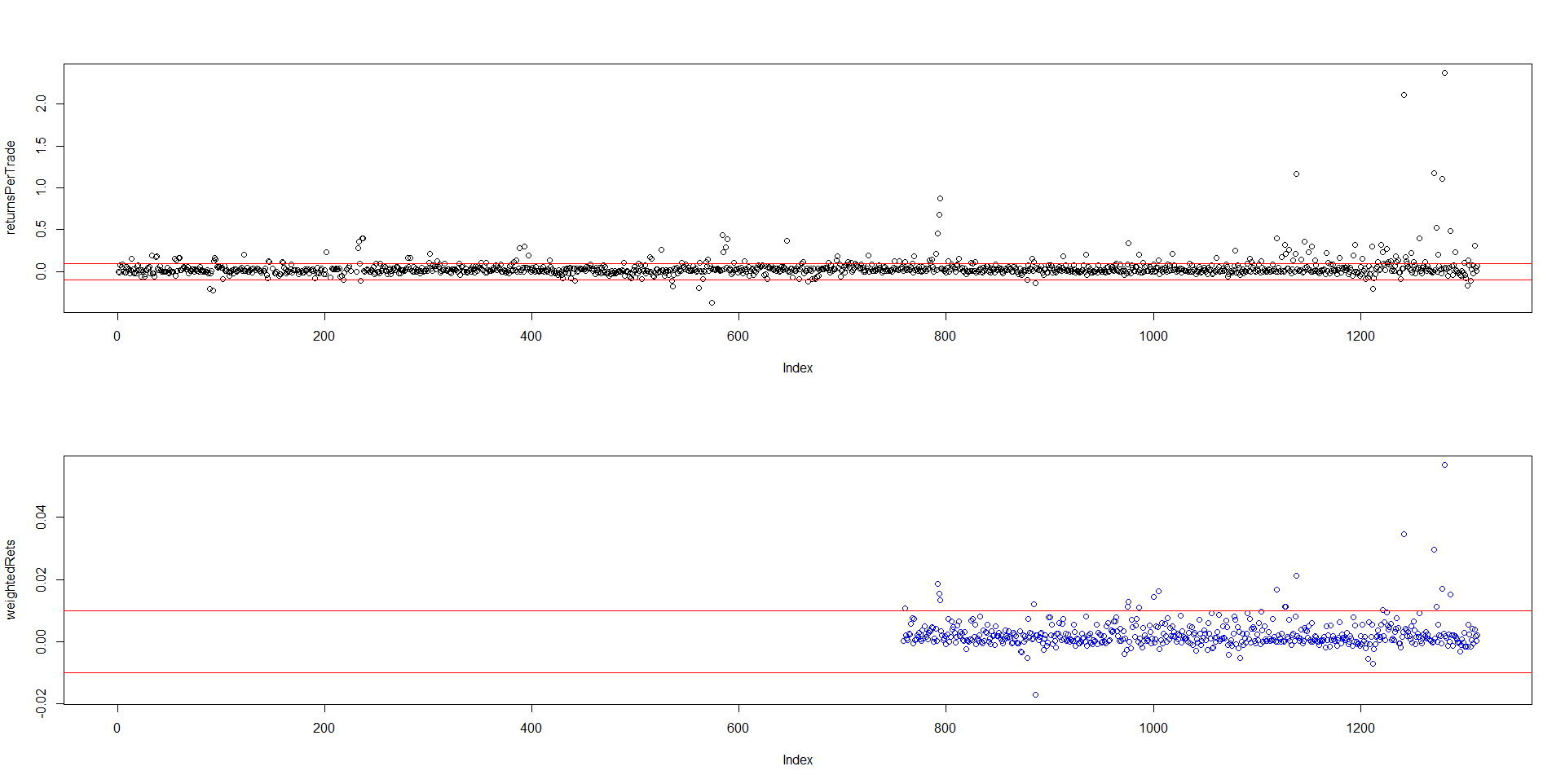Click the weightedRets y-axis title
The width and height of the screenshot is (1565, 784).
pos(11,579)
